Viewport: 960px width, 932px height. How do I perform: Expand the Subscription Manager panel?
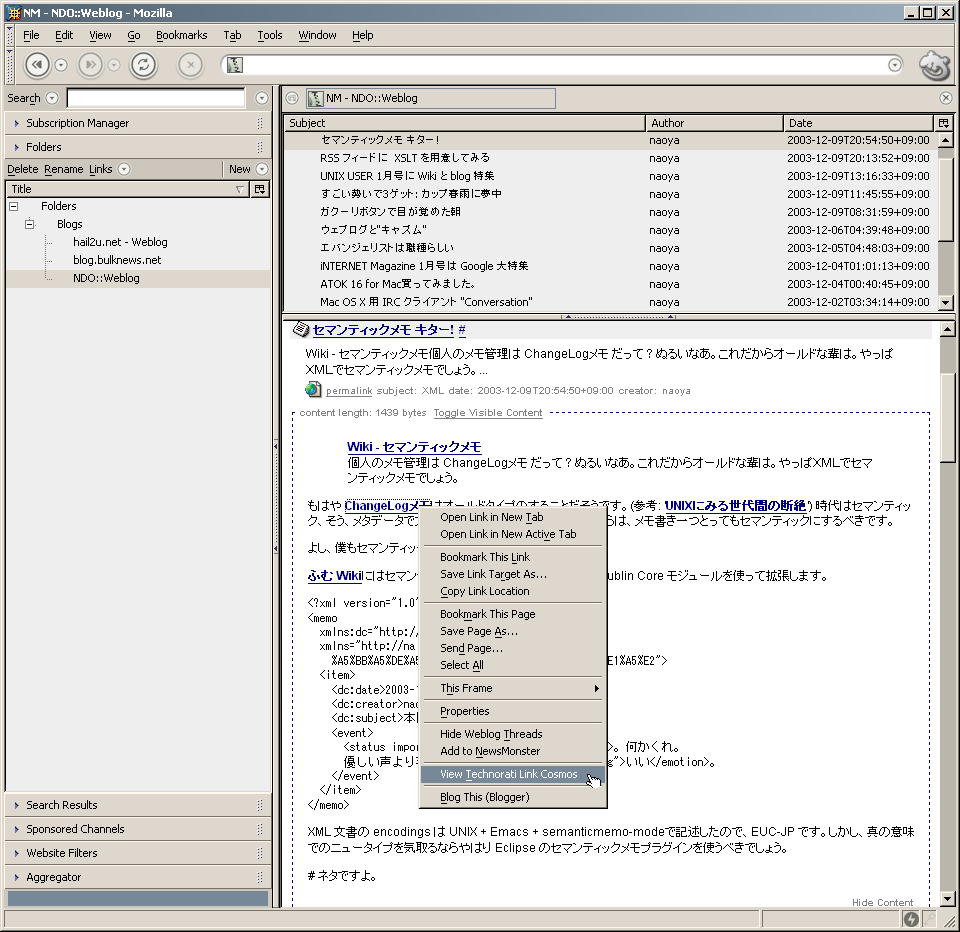click(x=78, y=123)
